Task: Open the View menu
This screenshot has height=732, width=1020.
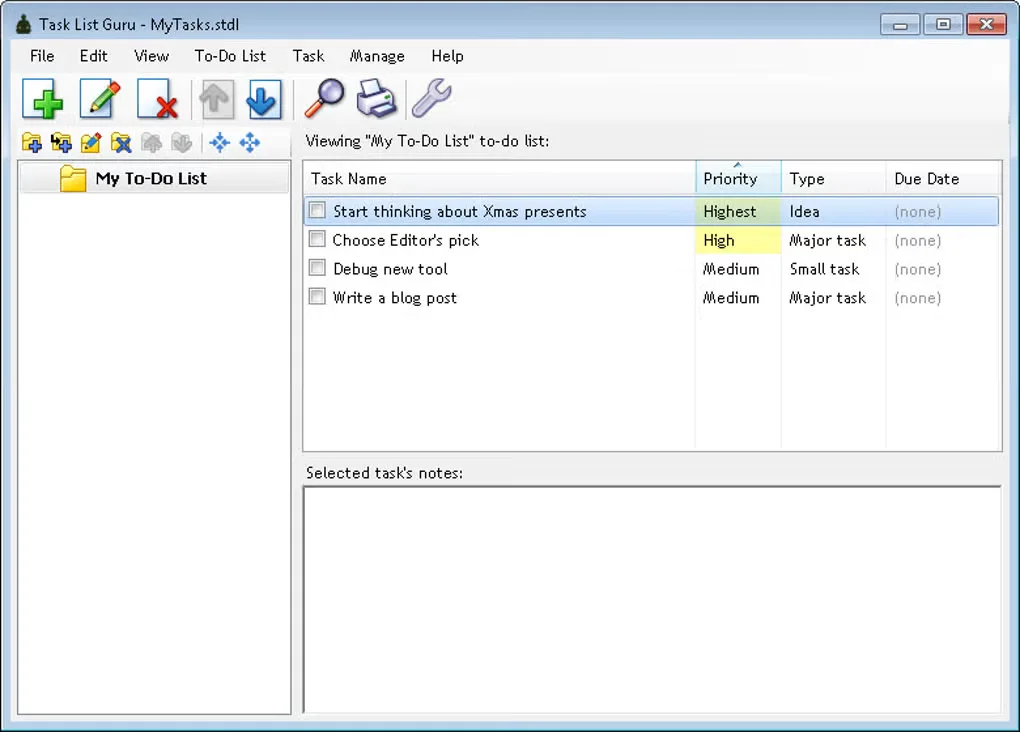Action: [x=152, y=56]
